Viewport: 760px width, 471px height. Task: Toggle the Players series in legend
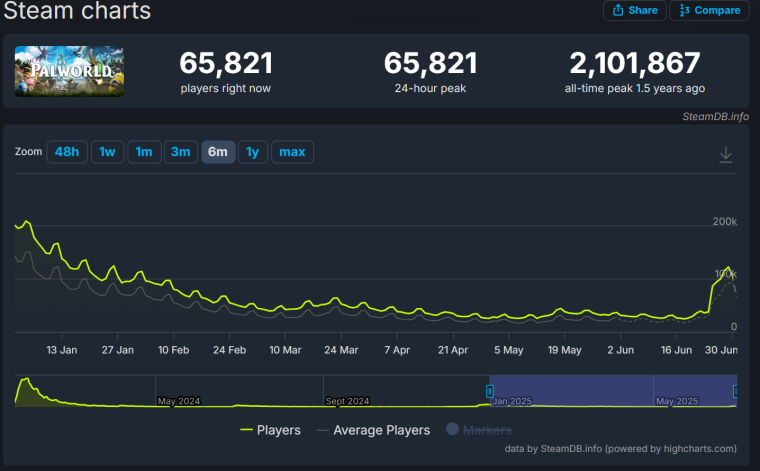pyautogui.click(x=270, y=430)
